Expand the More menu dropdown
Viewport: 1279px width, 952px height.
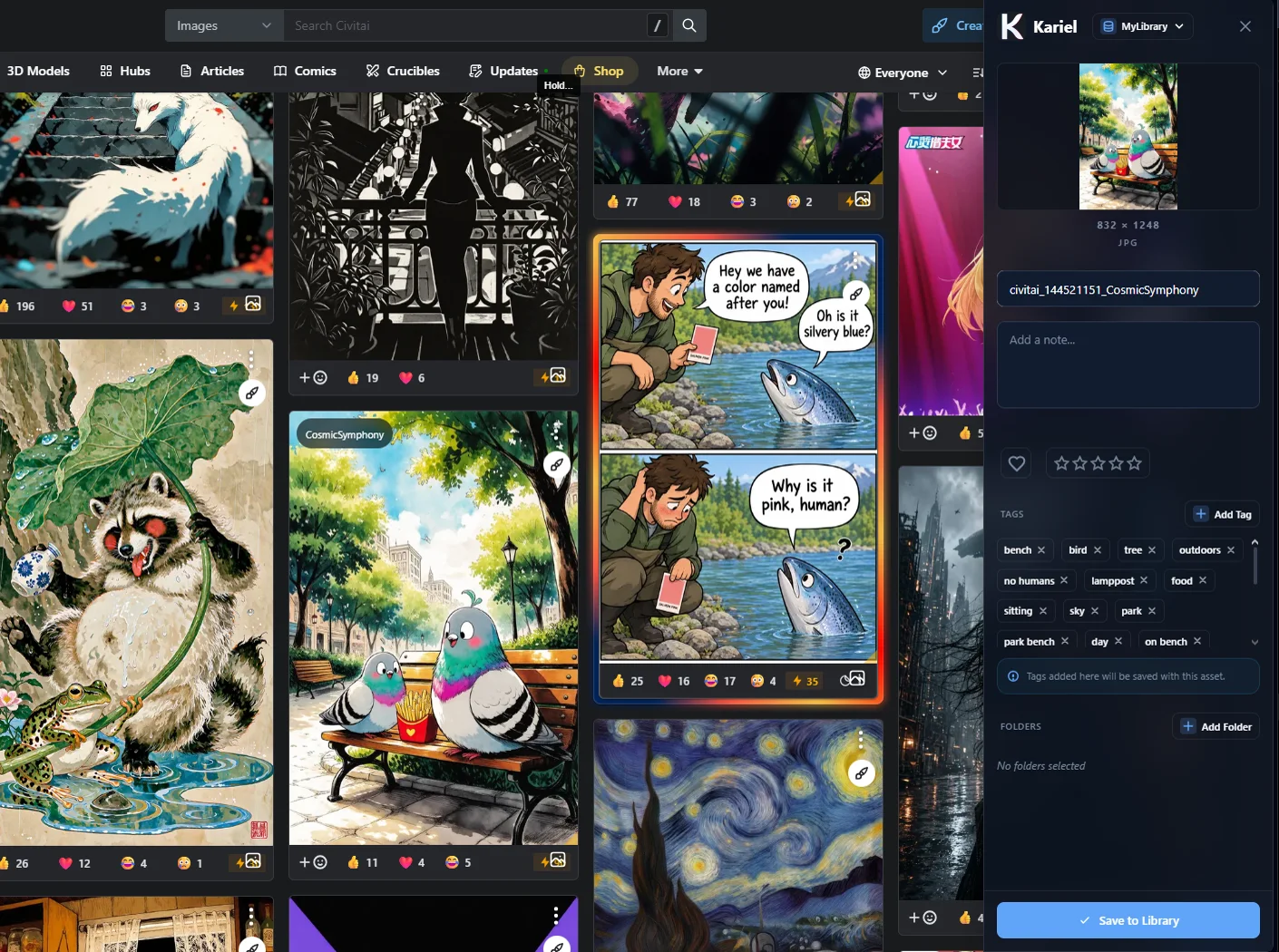[679, 71]
